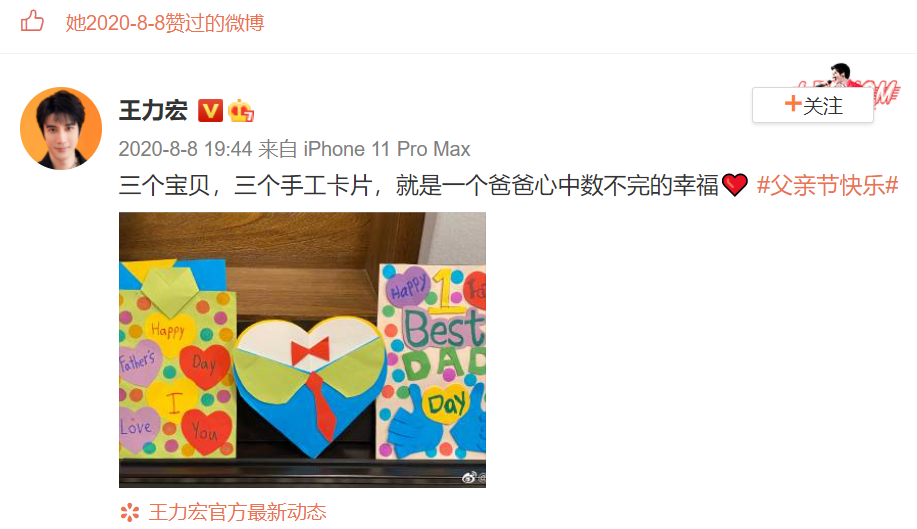Screen dimensions: 917x529
Task: Click the crown membership badge icon
Action: click(240, 110)
